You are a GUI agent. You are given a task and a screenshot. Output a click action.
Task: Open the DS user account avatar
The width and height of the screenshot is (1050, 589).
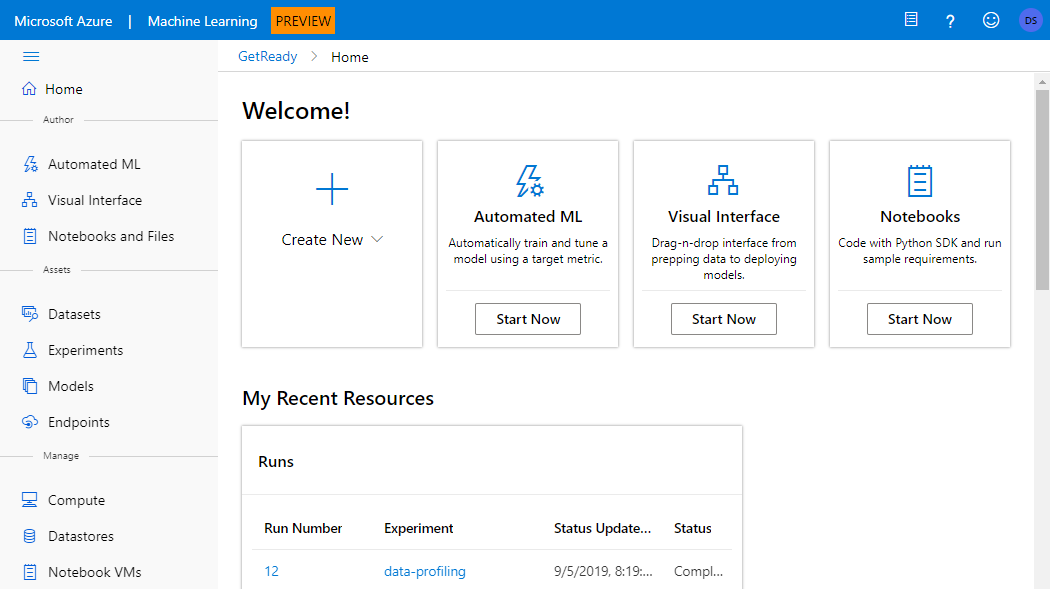(x=1031, y=20)
